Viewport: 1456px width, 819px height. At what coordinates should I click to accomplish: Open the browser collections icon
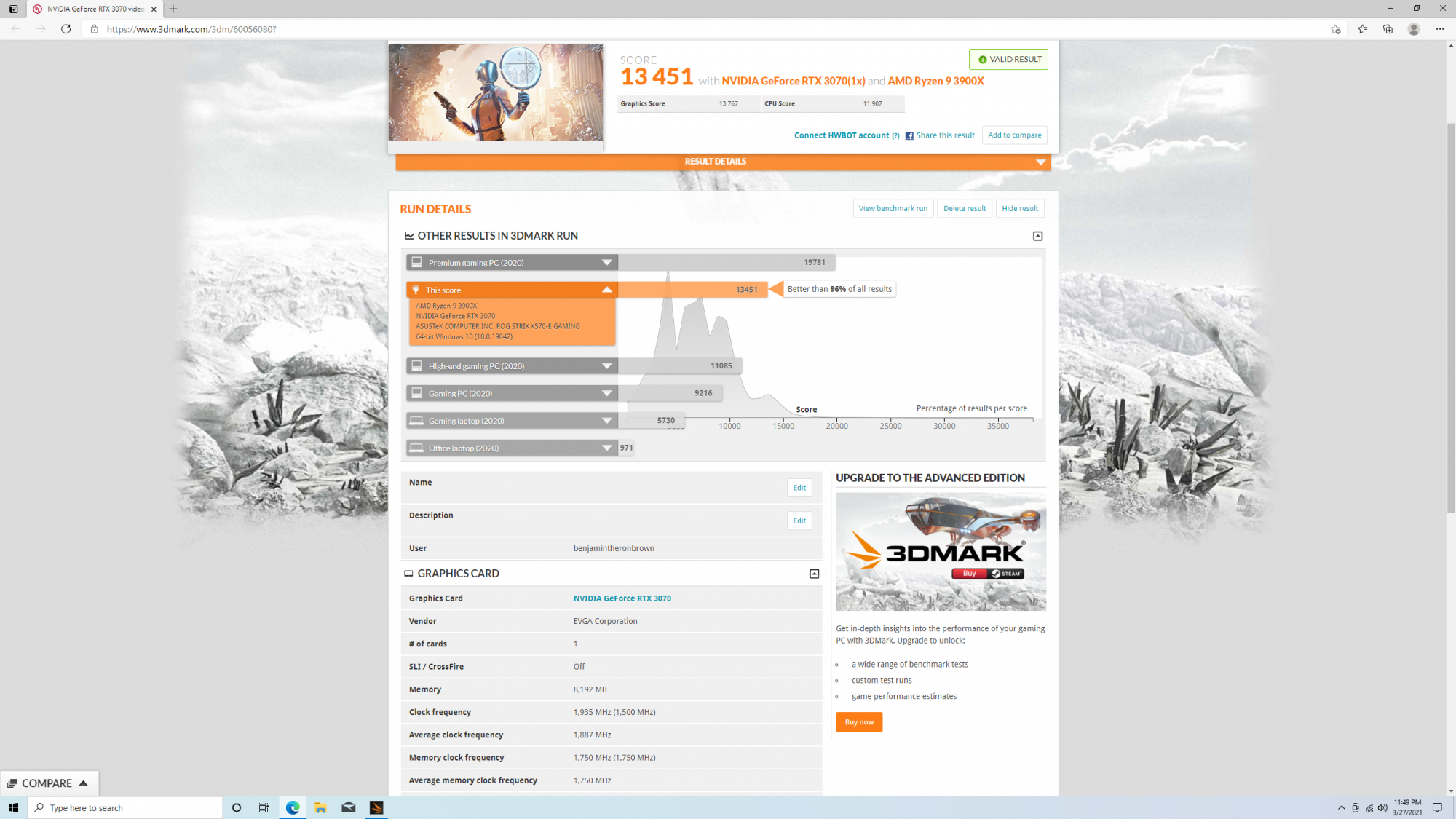(1388, 29)
